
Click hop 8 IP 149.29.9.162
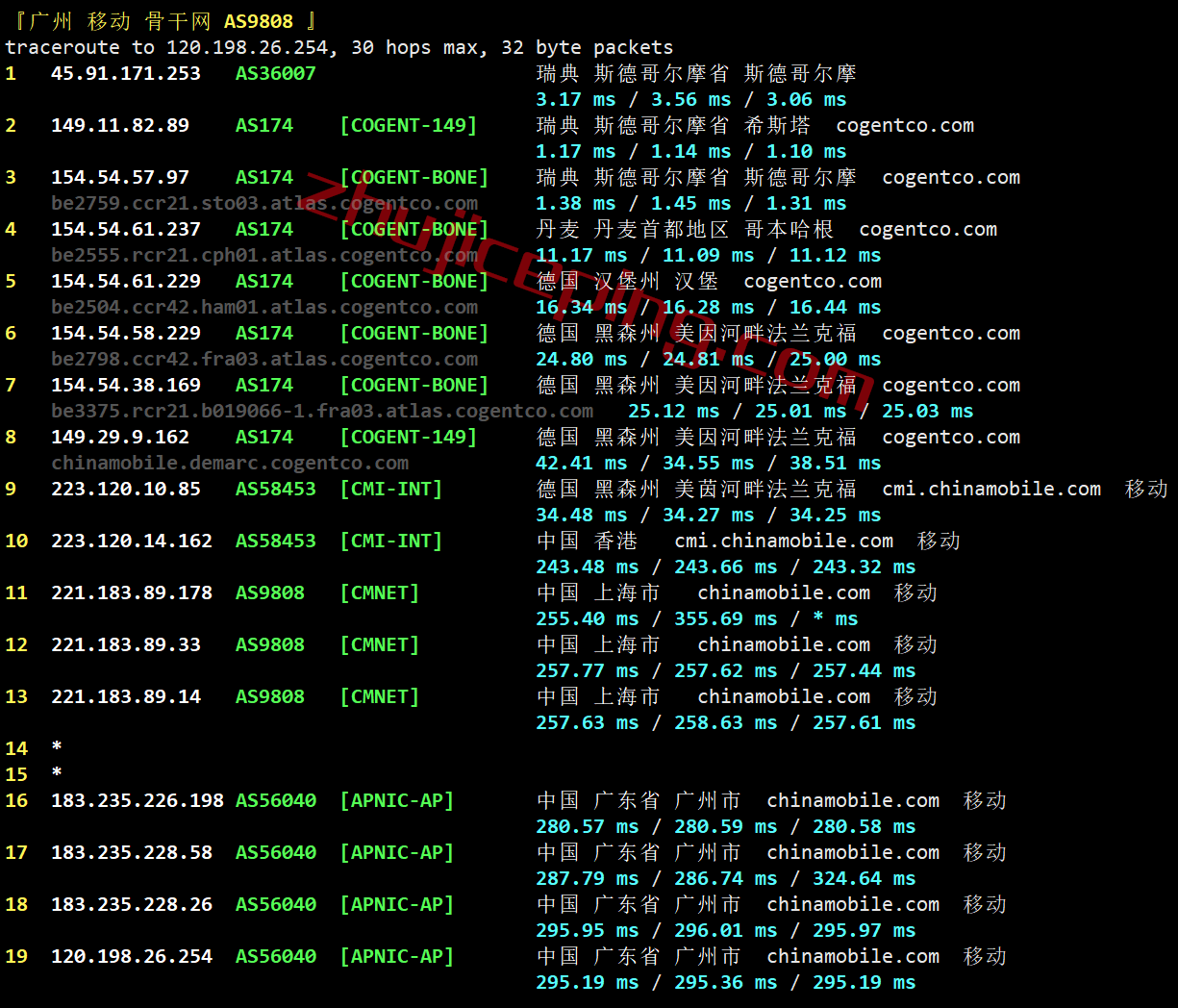tap(120, 437)
